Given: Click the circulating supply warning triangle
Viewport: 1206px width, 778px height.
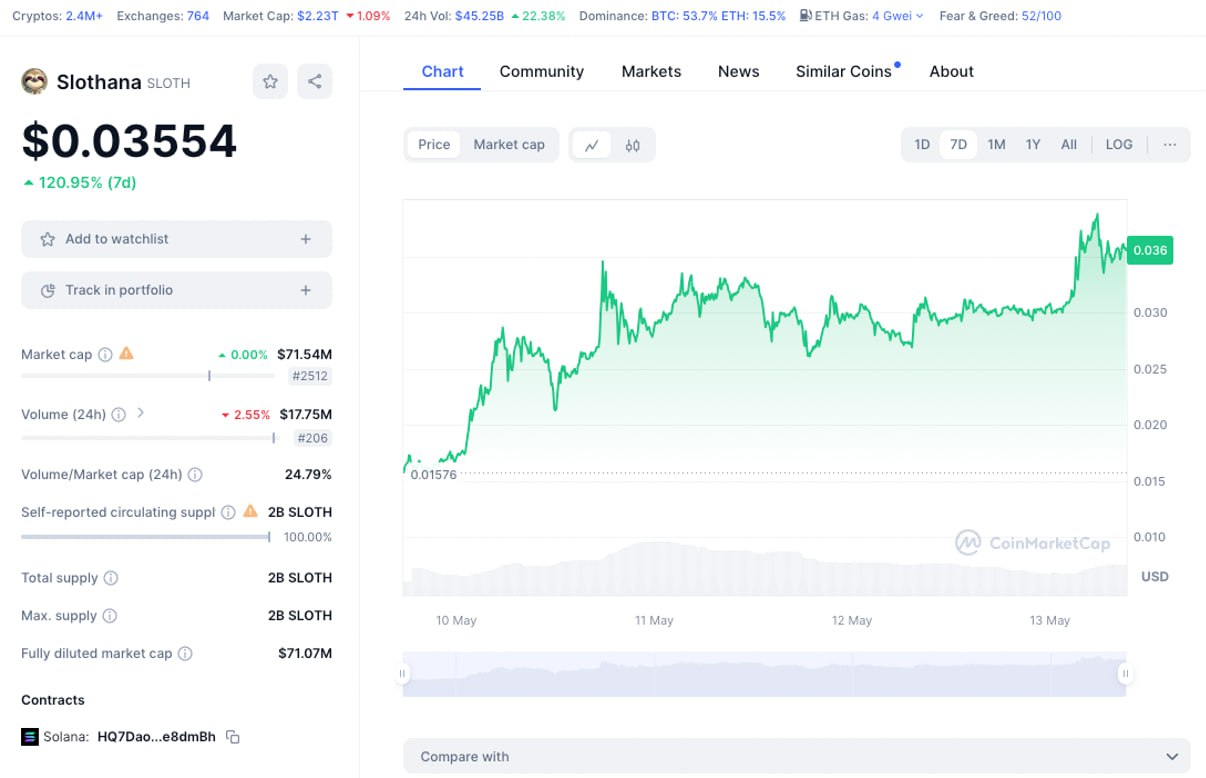Looking at the screenshot, I should tap(250, 511).
